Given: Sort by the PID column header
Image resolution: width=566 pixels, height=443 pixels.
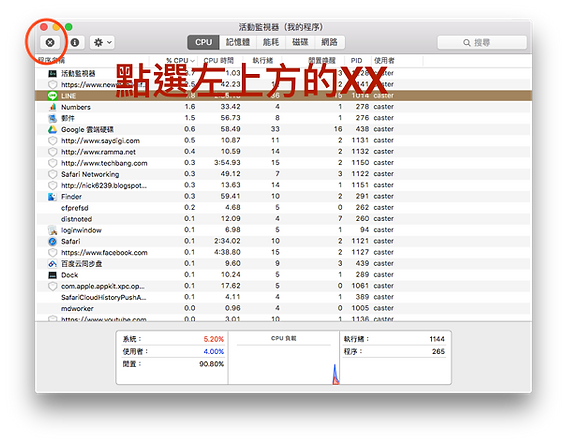Looking at the screenshot, I should point(356,60).
